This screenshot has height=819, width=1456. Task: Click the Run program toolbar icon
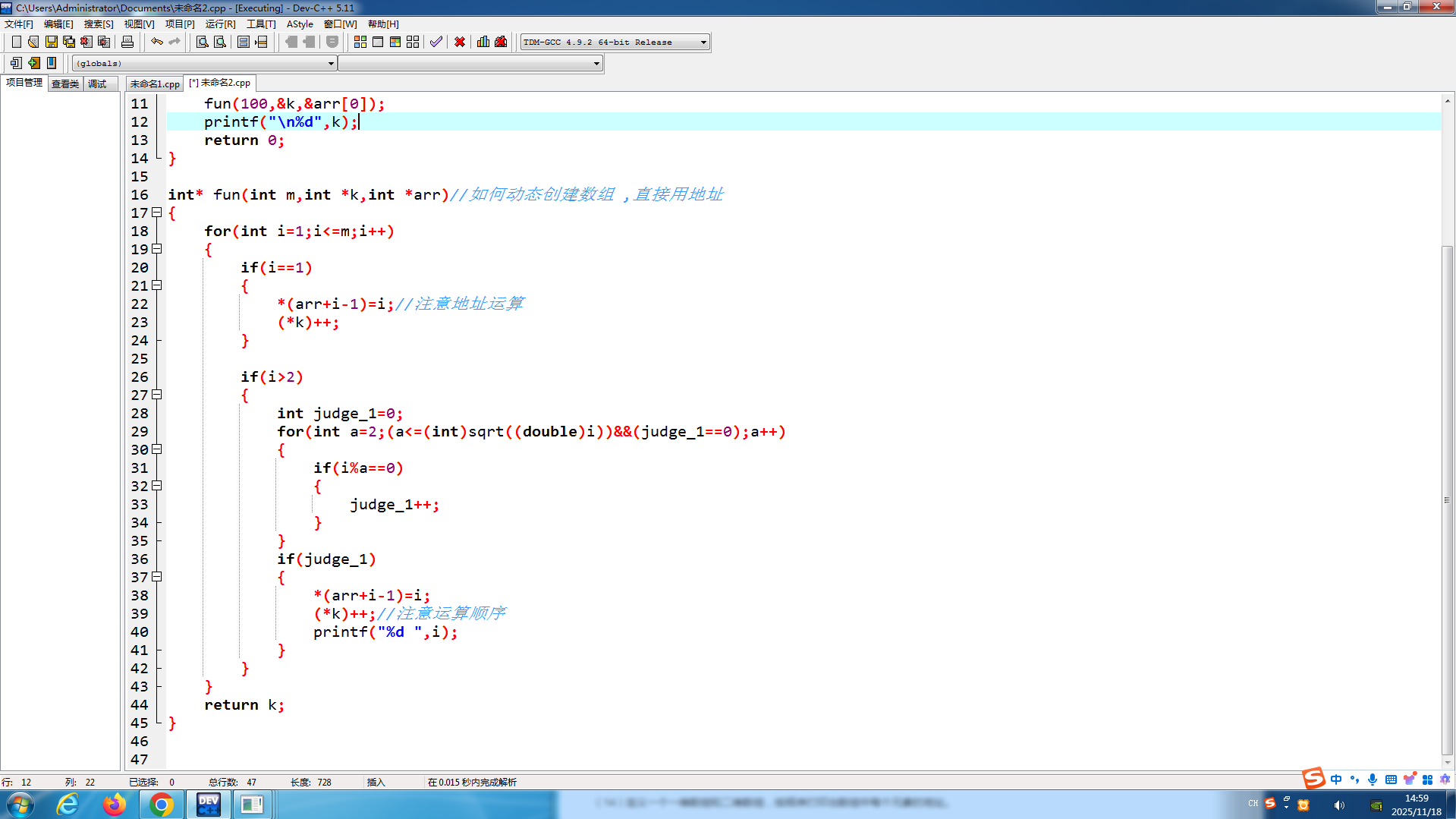point(378,42)
